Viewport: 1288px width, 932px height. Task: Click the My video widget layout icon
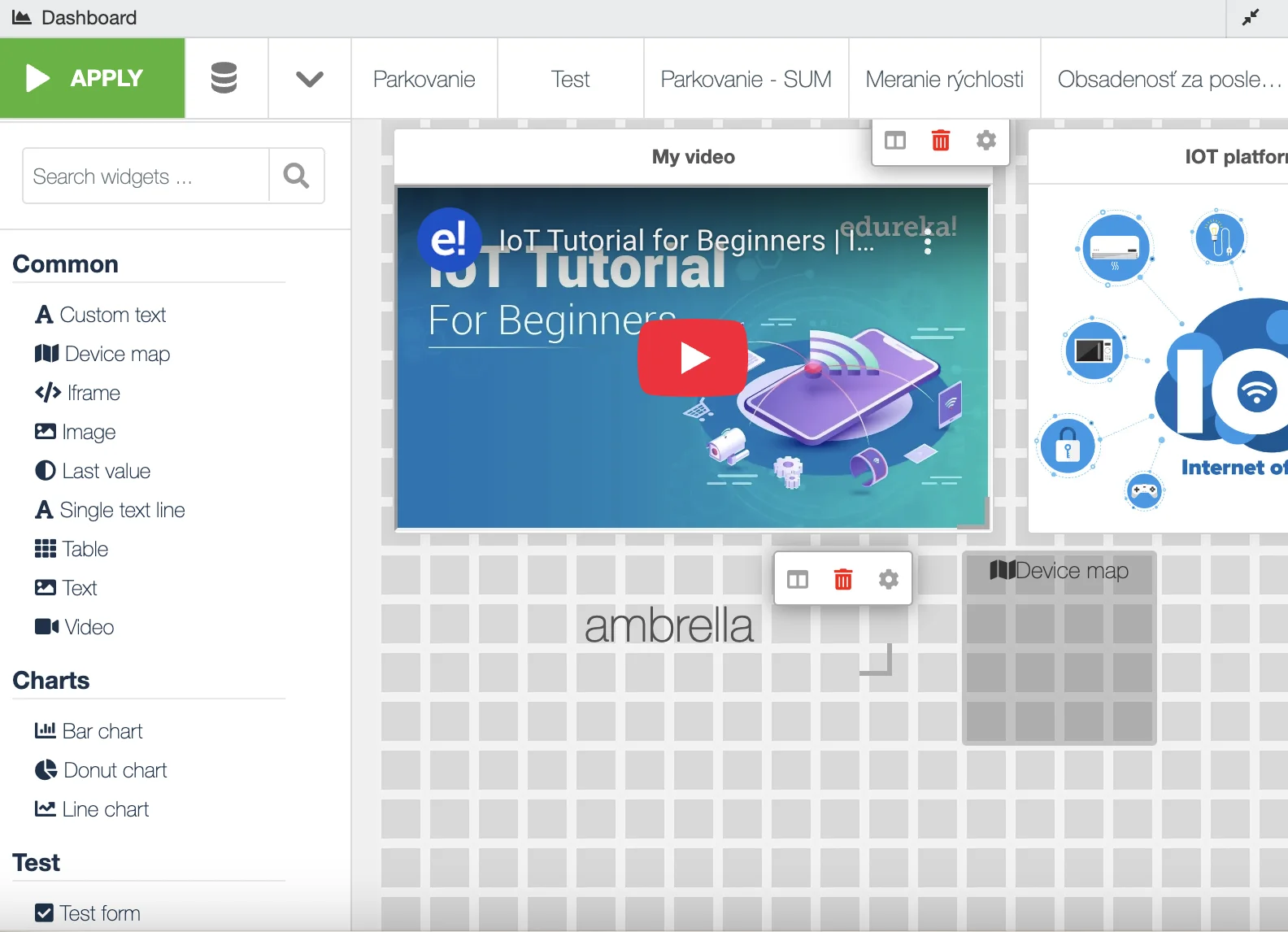[894, 141]
